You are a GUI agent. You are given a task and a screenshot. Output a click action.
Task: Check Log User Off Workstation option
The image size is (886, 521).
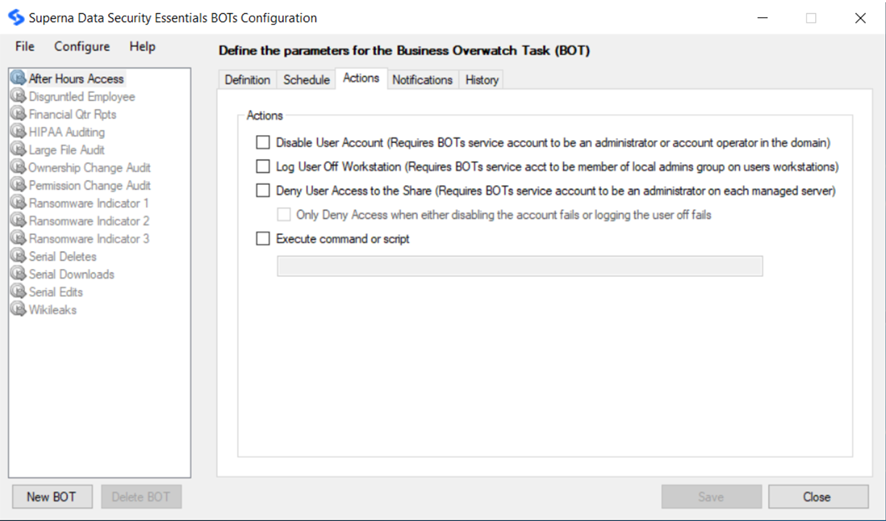(x=263, y=166)
